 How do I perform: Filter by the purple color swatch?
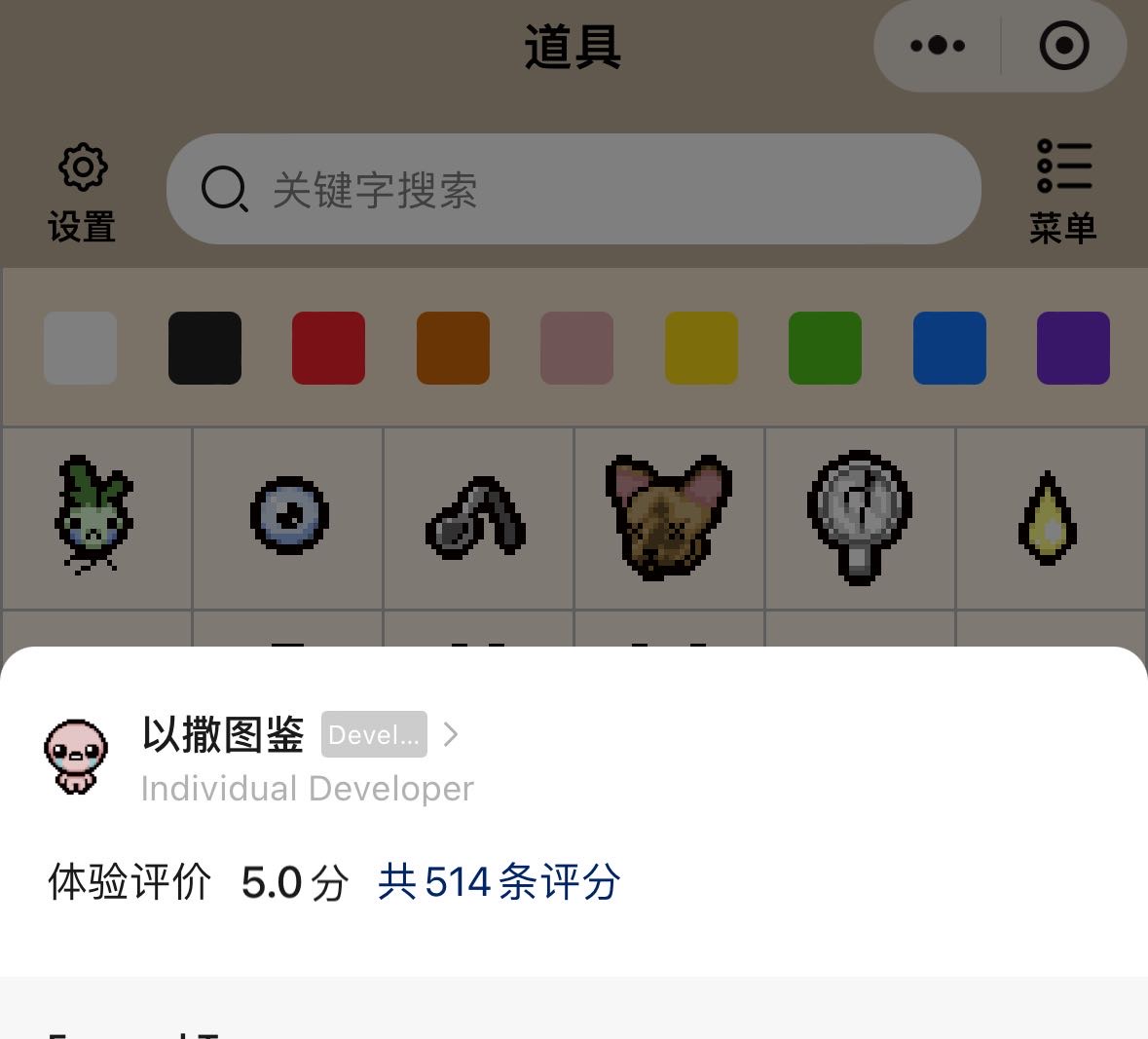pyautogui.click(x=1073, y=348)
